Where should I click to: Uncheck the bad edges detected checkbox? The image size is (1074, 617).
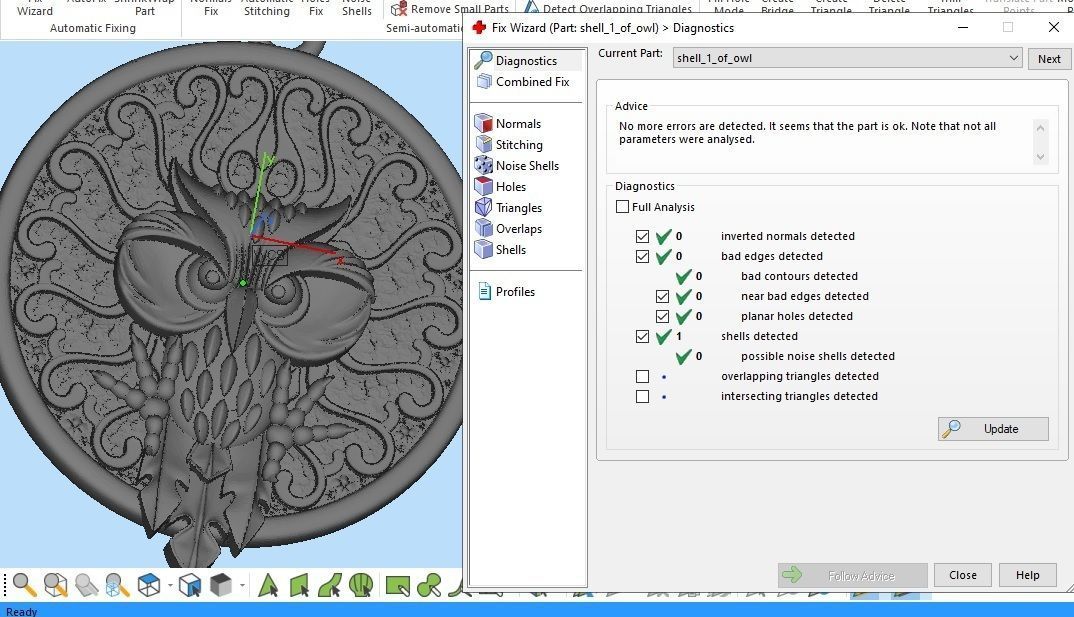click(x=642, y=256)
